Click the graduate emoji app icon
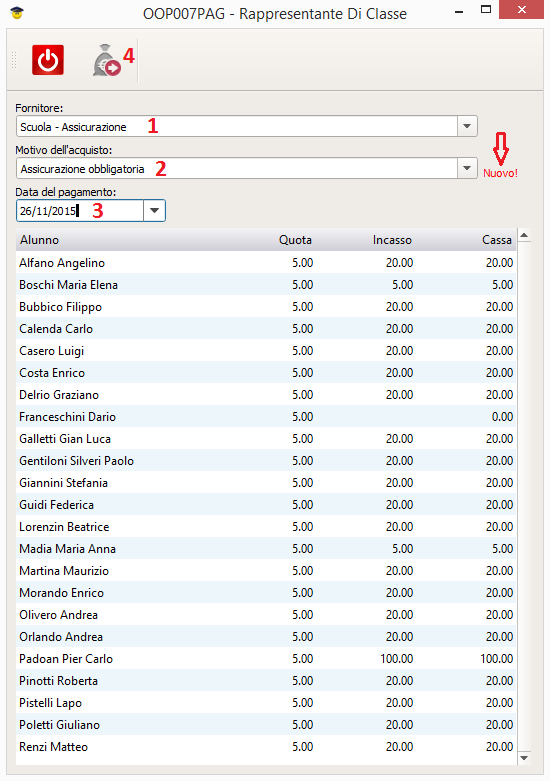Screen dimensions: 550x781 (17, 13)
